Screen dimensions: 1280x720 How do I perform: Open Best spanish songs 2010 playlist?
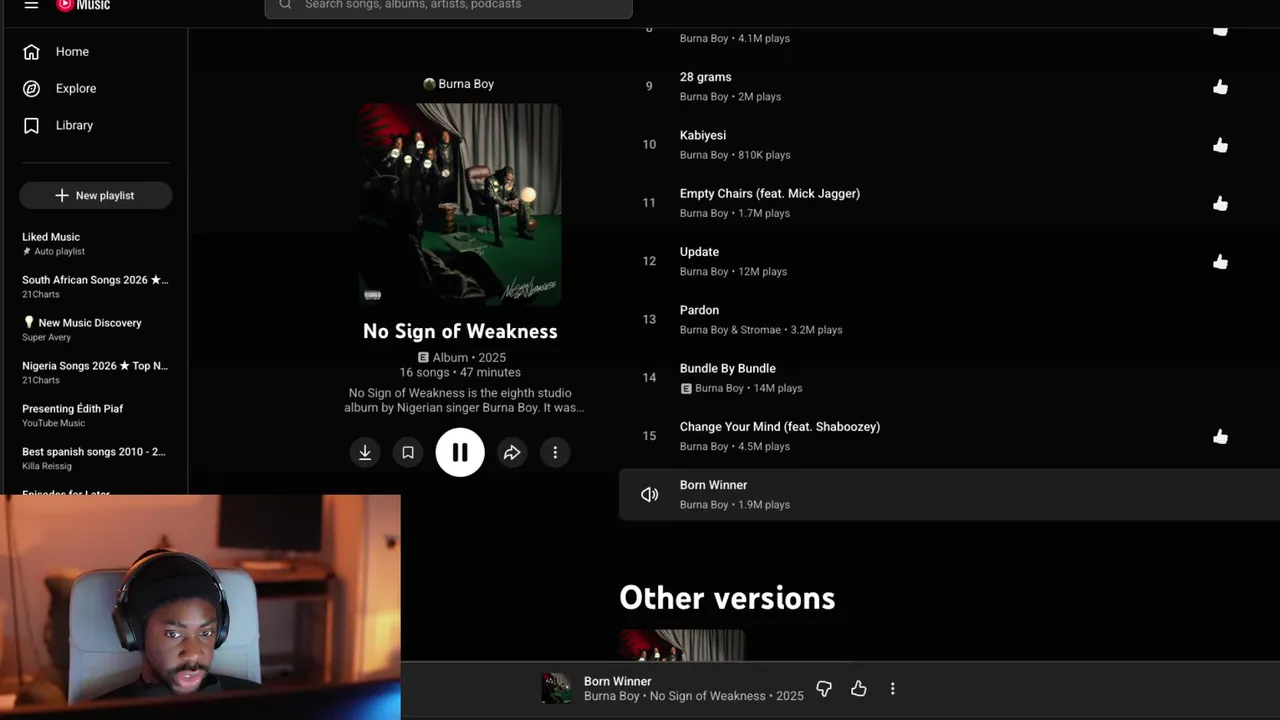point(96,459)
